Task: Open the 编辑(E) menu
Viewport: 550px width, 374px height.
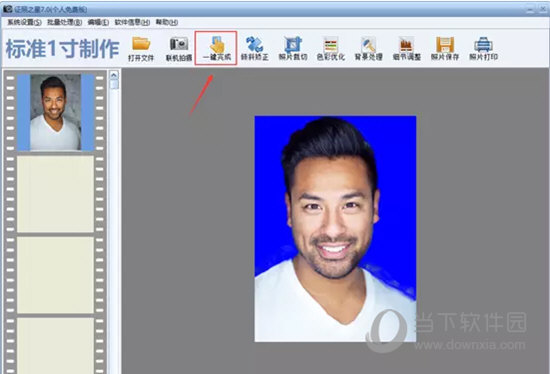Action: [x=98, y=22]
